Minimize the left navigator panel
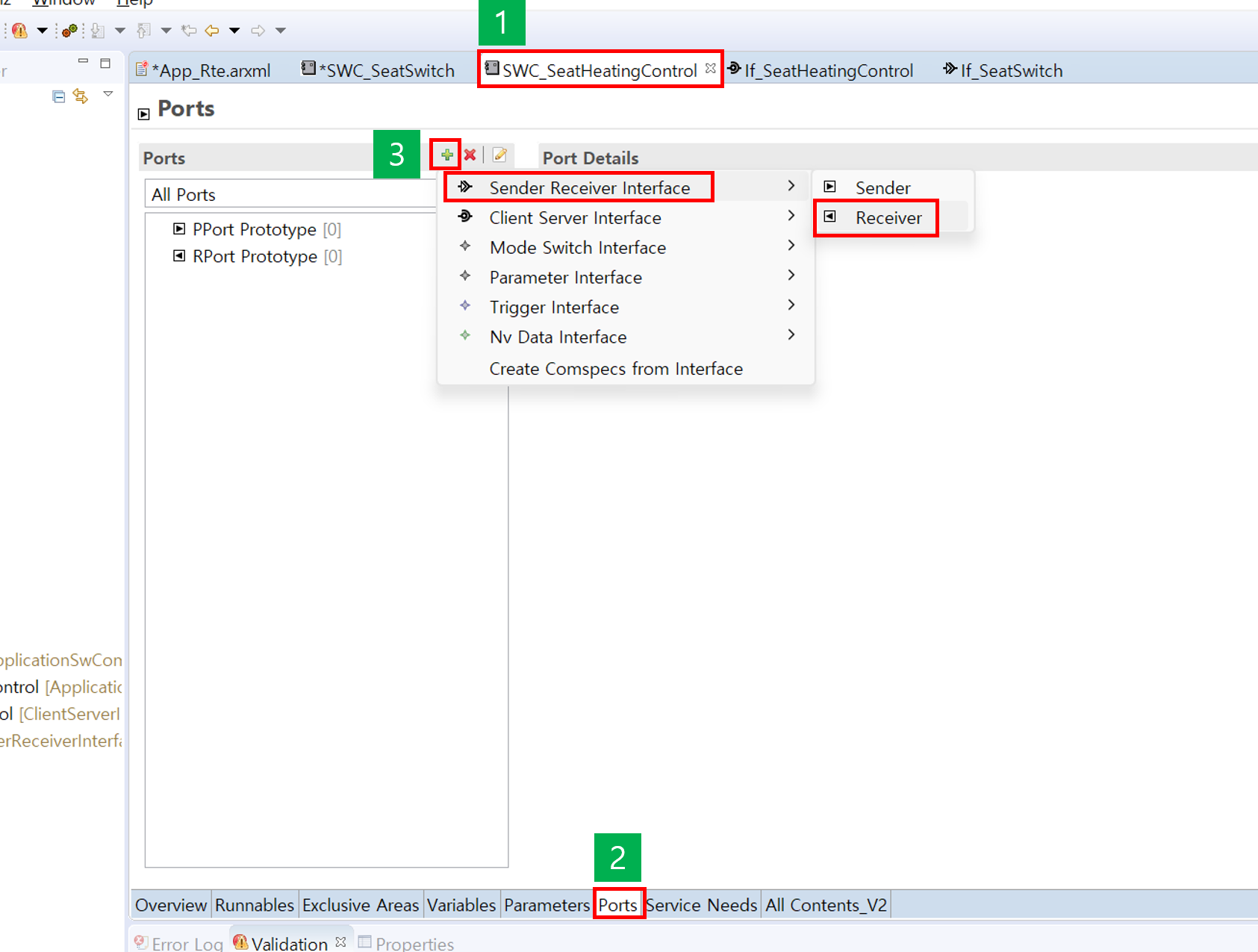This screenshot has width=1258, height=952. point(83,62)
